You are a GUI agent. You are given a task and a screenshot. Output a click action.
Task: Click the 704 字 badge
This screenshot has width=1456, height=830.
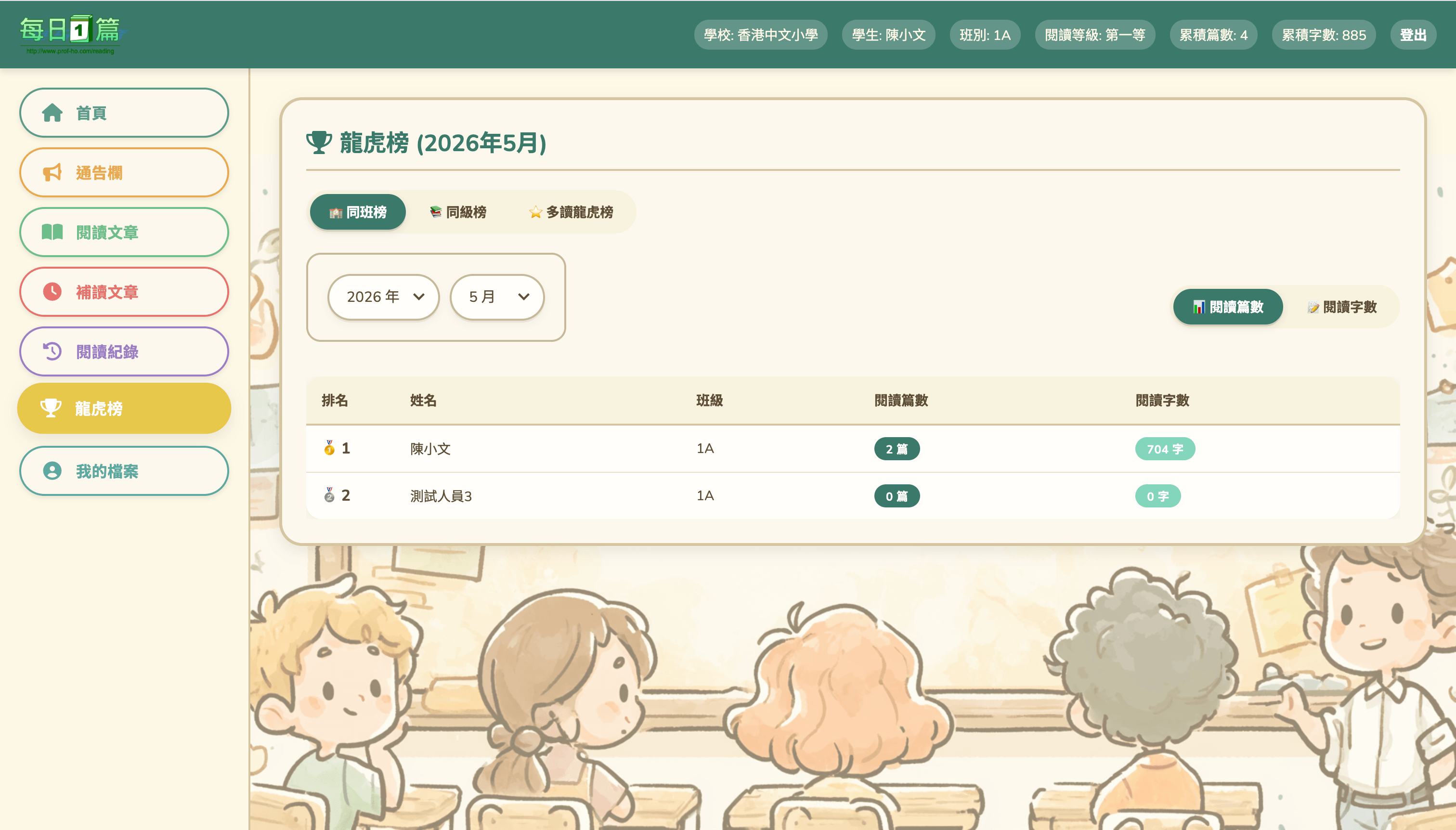(1165, 449)
